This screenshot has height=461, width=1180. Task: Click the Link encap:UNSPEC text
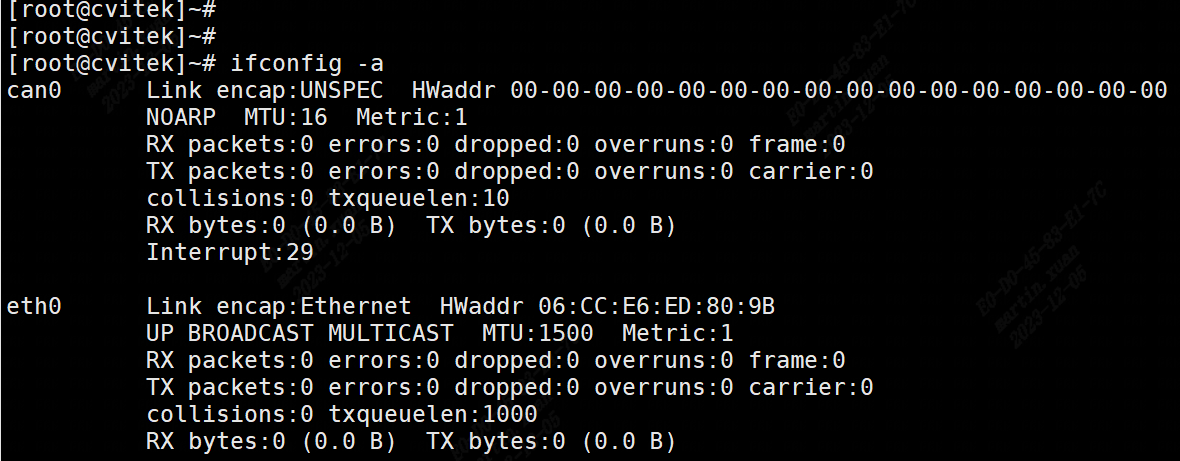click(x=264, y=90)
